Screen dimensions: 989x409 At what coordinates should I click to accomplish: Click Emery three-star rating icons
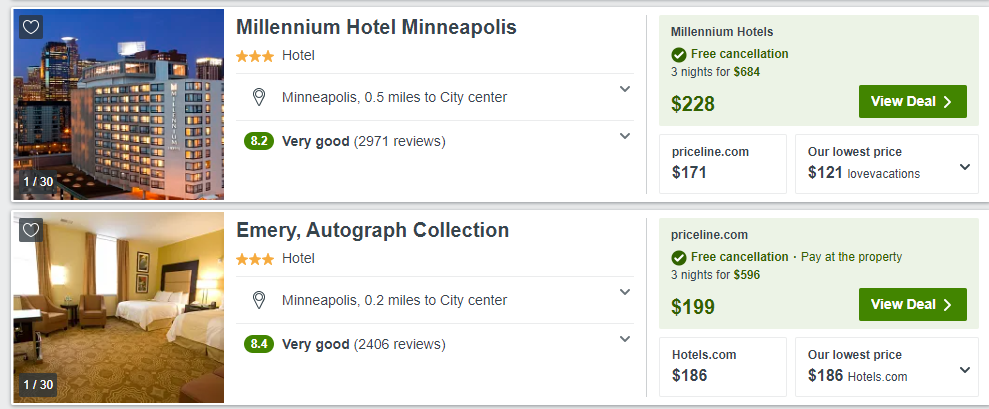tap(255, 259)
